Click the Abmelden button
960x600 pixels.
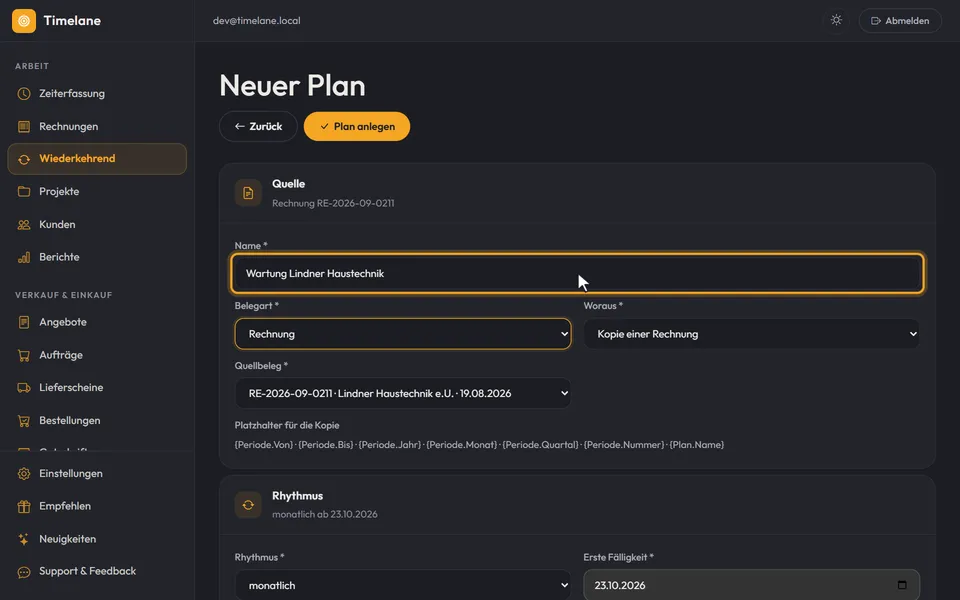click(x=900, y=21)
